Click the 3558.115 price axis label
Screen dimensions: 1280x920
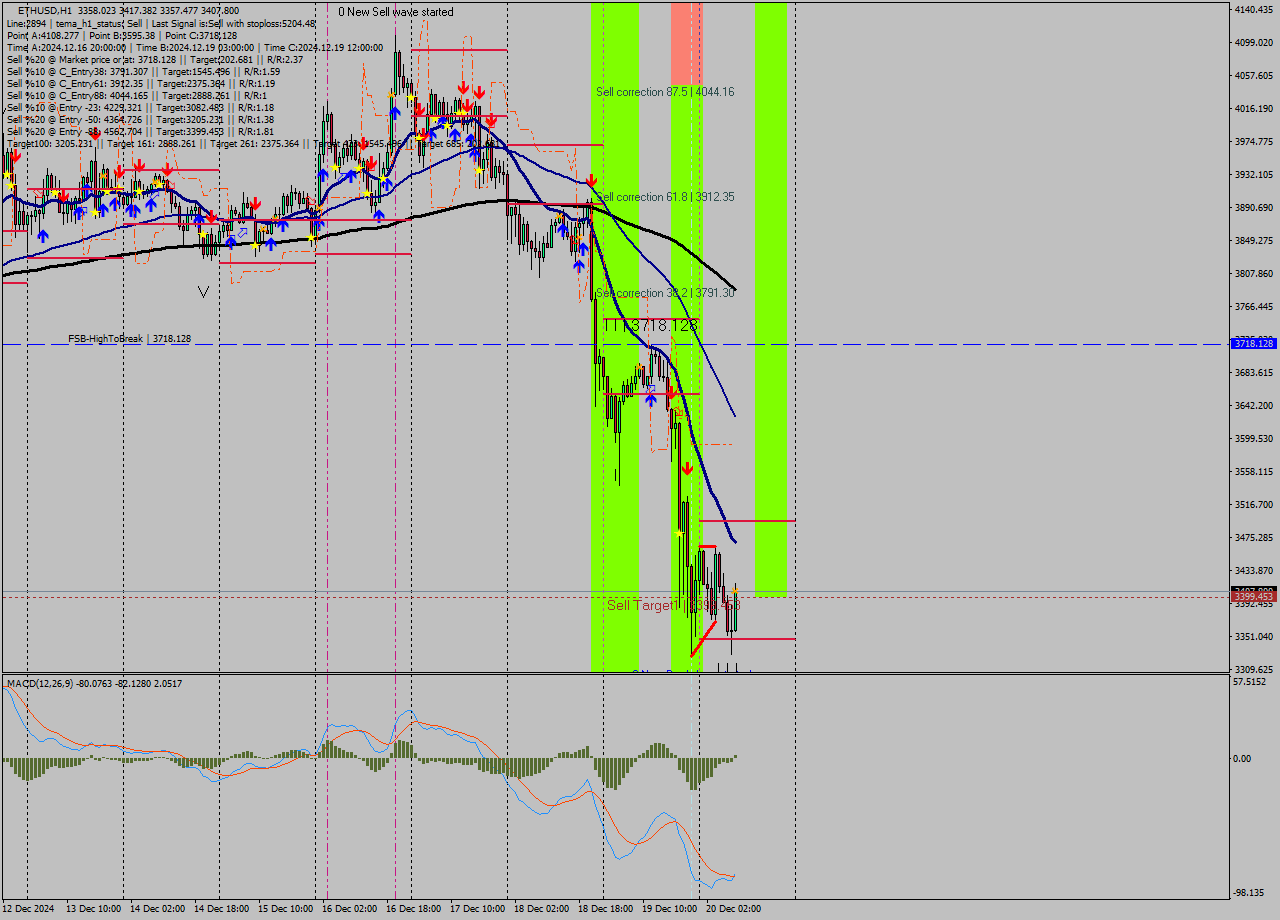coord(1253,471)
